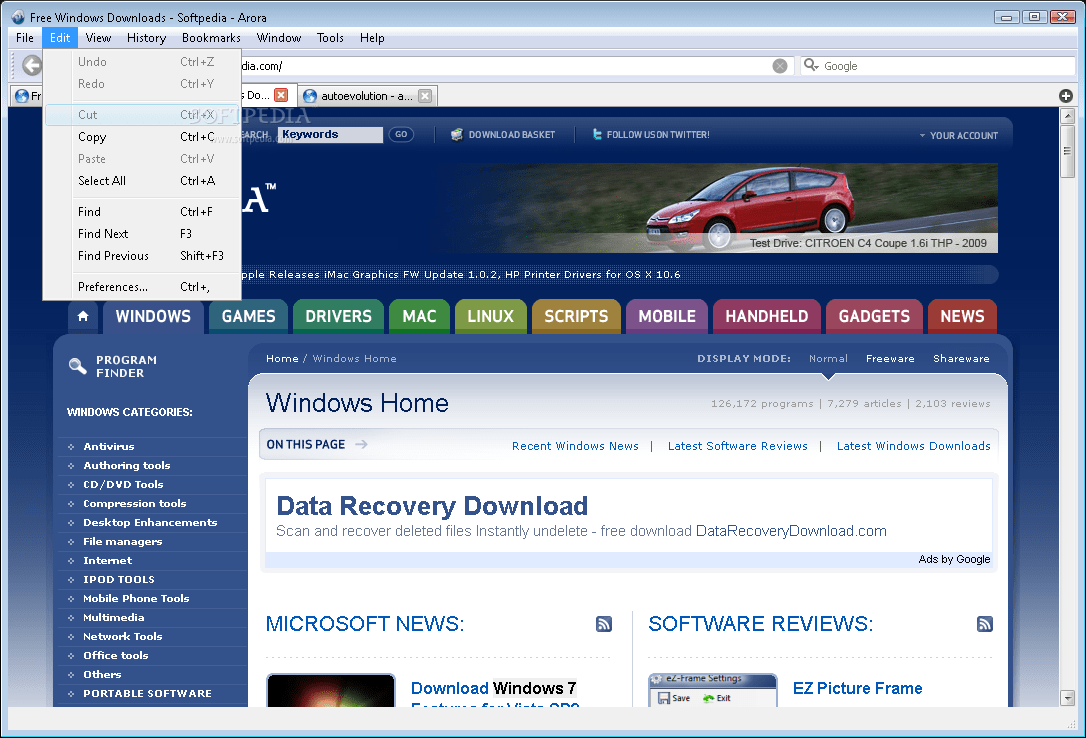The image size is (1086, 738).
Task: Set display mode to Normal
Action: coord(828,359)
